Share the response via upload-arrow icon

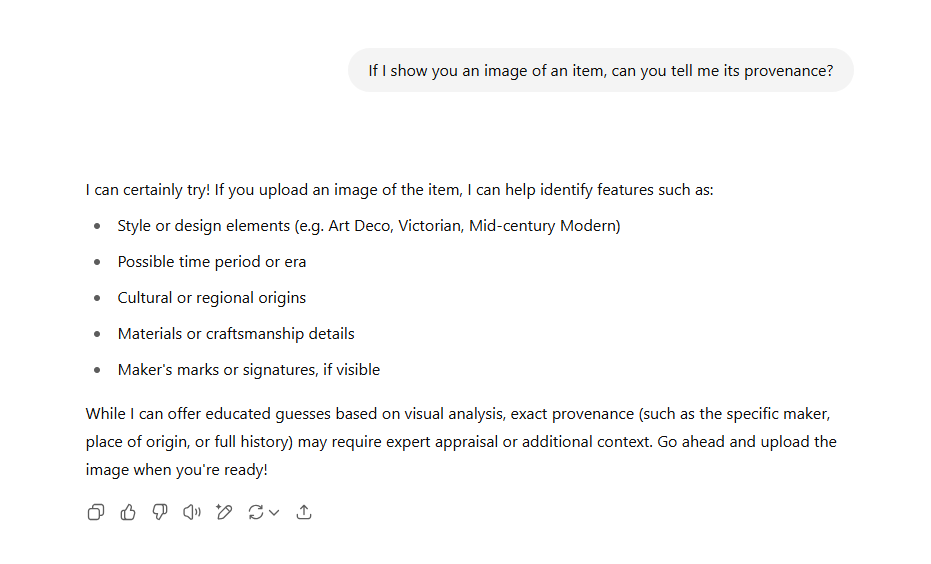(305, 512)
